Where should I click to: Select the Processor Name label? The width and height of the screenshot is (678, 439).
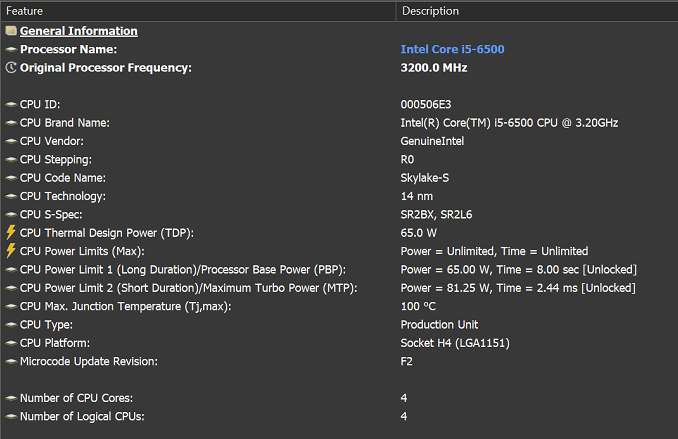coord(68,49)
